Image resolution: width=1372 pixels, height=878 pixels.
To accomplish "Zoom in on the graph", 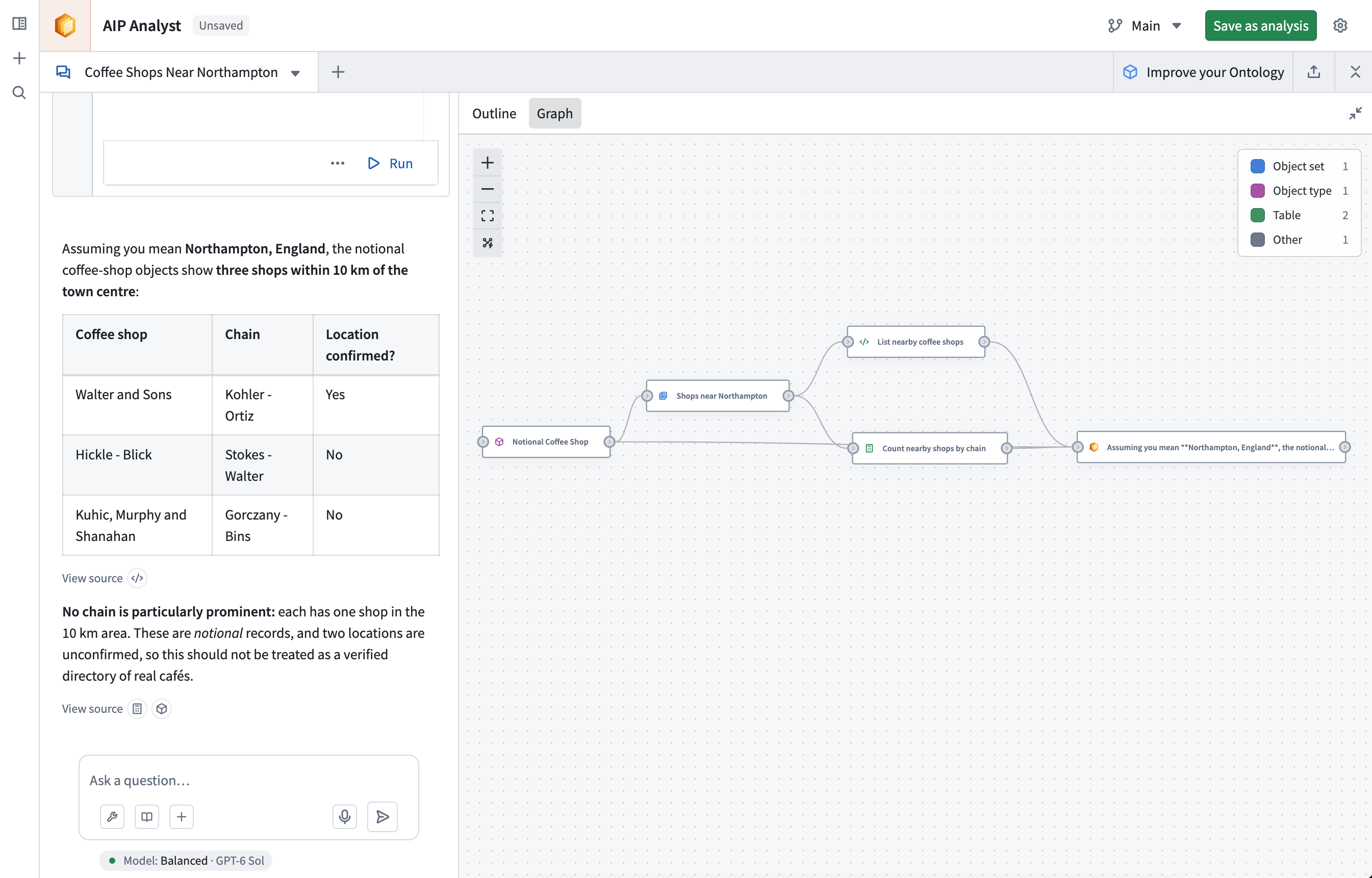I will tap(488, 163).
